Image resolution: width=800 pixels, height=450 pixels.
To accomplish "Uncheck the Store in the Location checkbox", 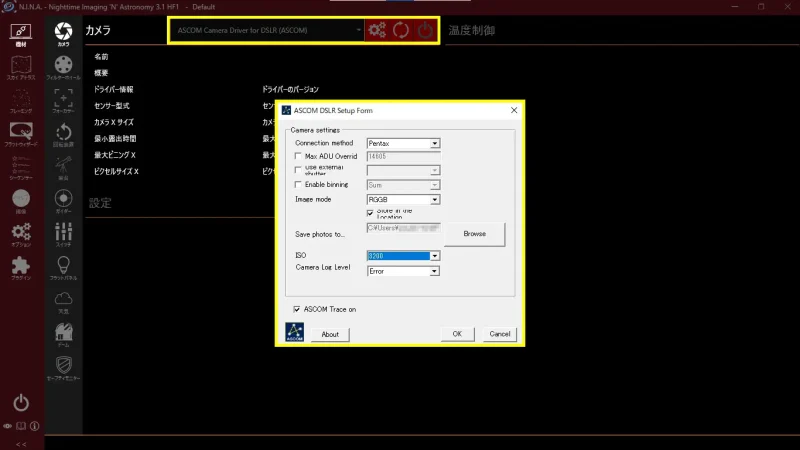I will click(x=370, y=213).
